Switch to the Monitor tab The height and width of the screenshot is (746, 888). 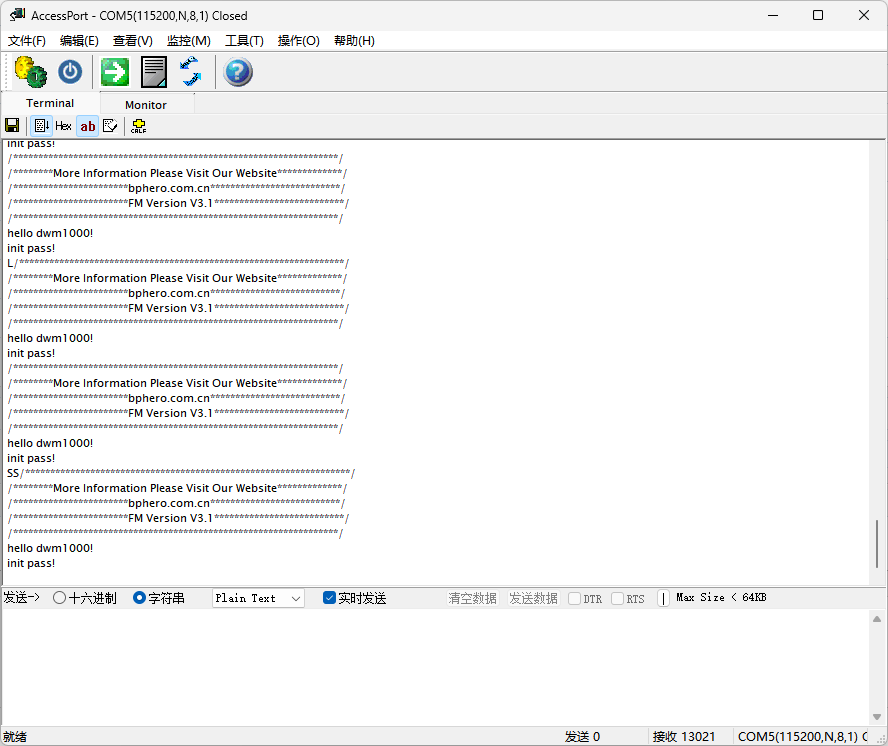pos(146,105)
